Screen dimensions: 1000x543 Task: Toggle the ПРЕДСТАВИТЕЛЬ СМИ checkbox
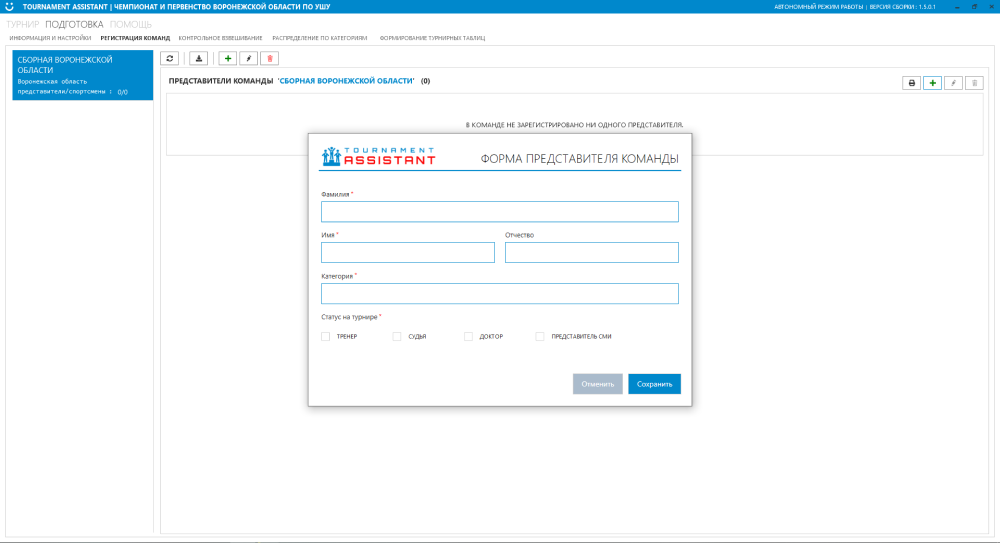coord(540,337)
